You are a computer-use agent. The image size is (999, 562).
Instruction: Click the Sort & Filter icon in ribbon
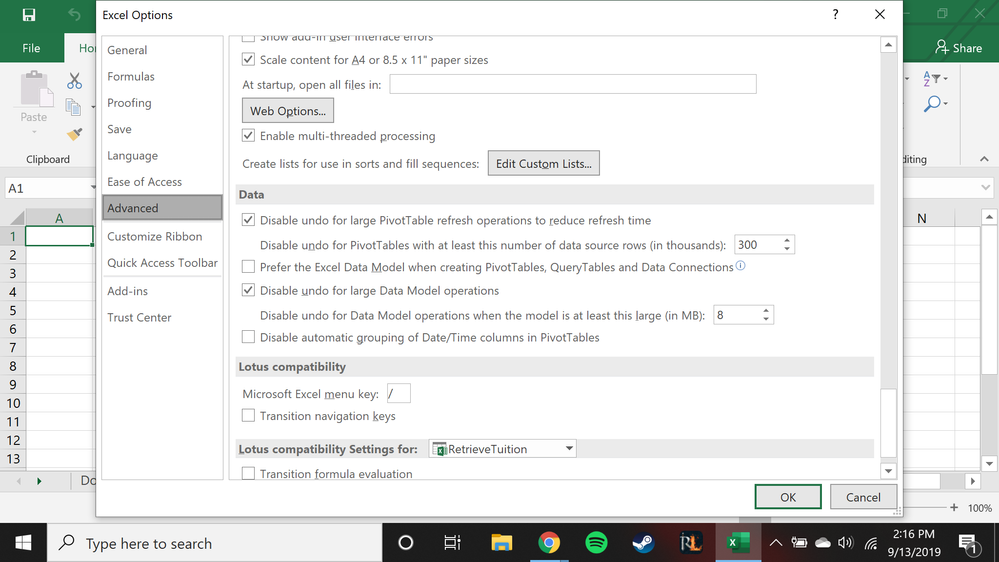934,79
